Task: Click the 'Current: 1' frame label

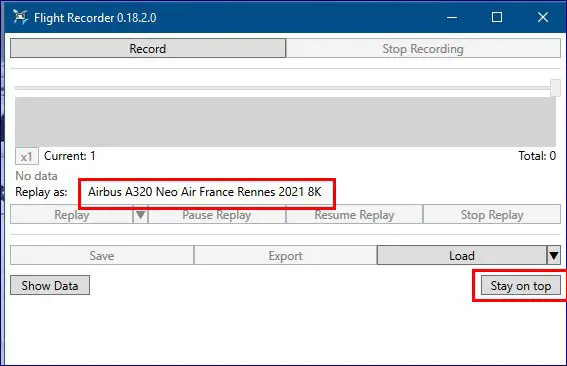Action: [x=70, y=156]
